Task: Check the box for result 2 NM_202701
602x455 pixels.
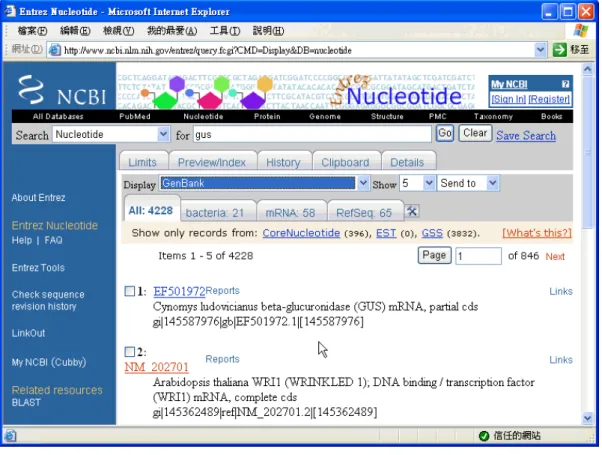Action: [x=130, y=351]
